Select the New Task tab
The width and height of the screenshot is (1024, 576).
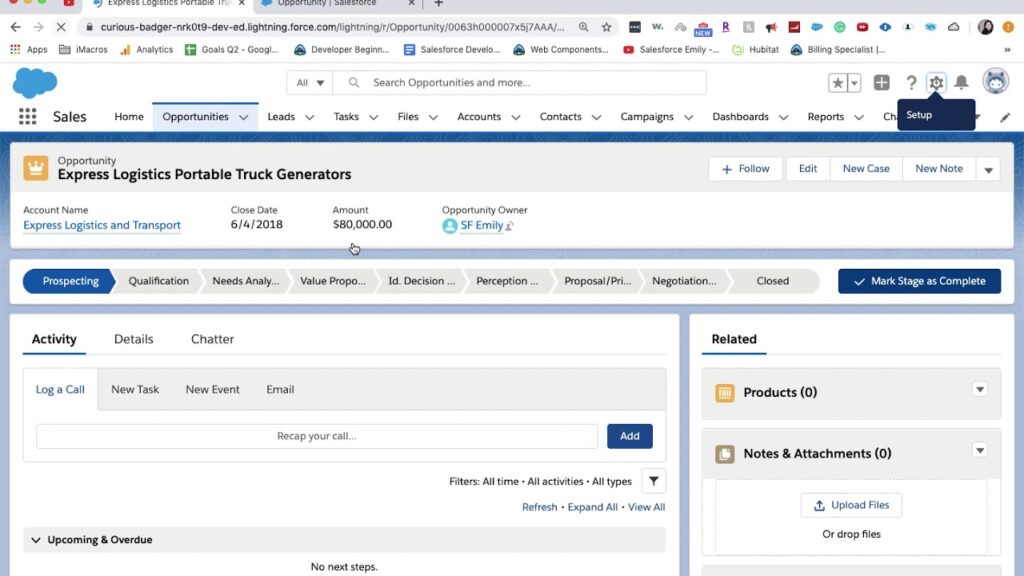(135, 389)
